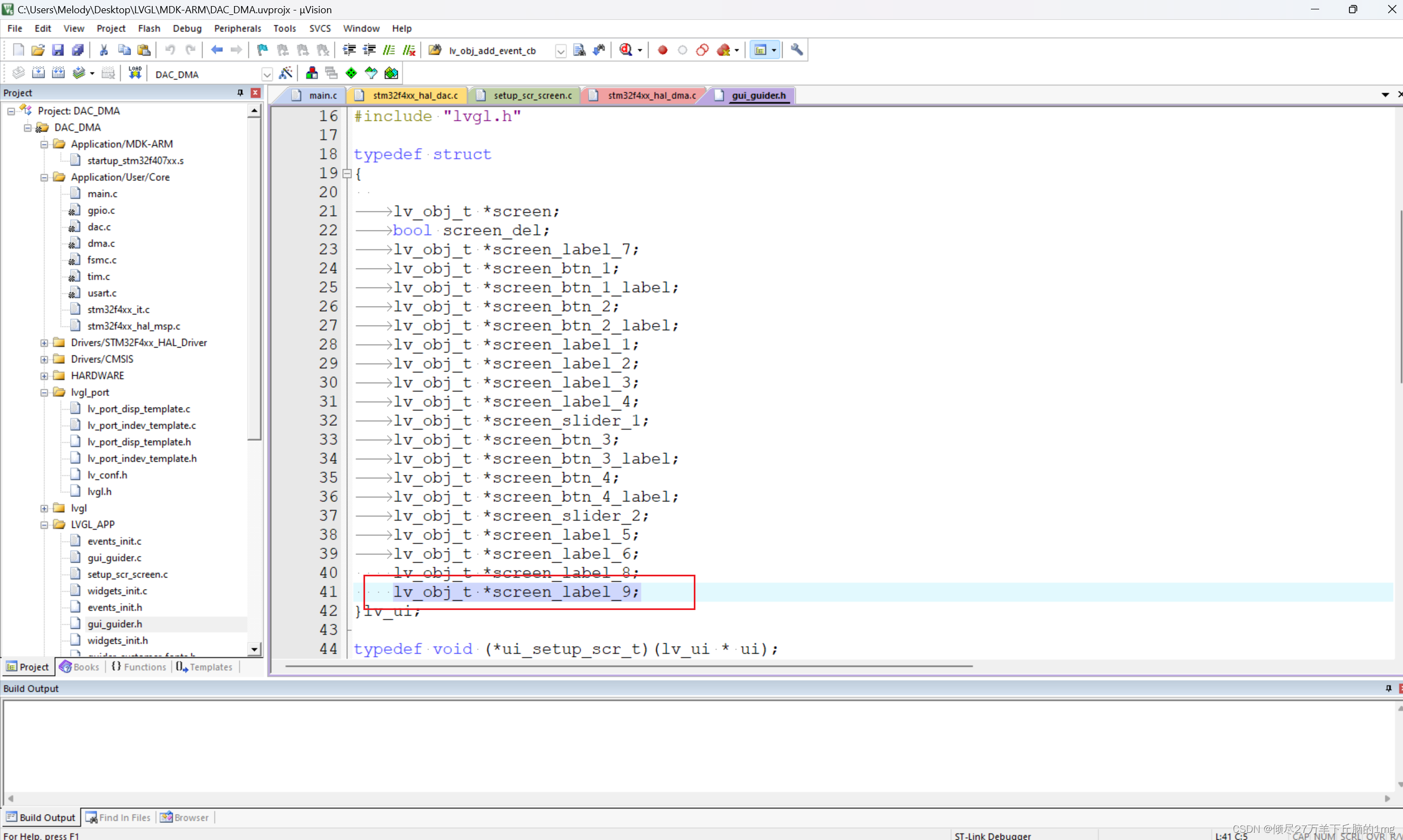Switch to the gui_guider.h editor tab
This screenshot has height=840, width=1403.
[758, 95]
